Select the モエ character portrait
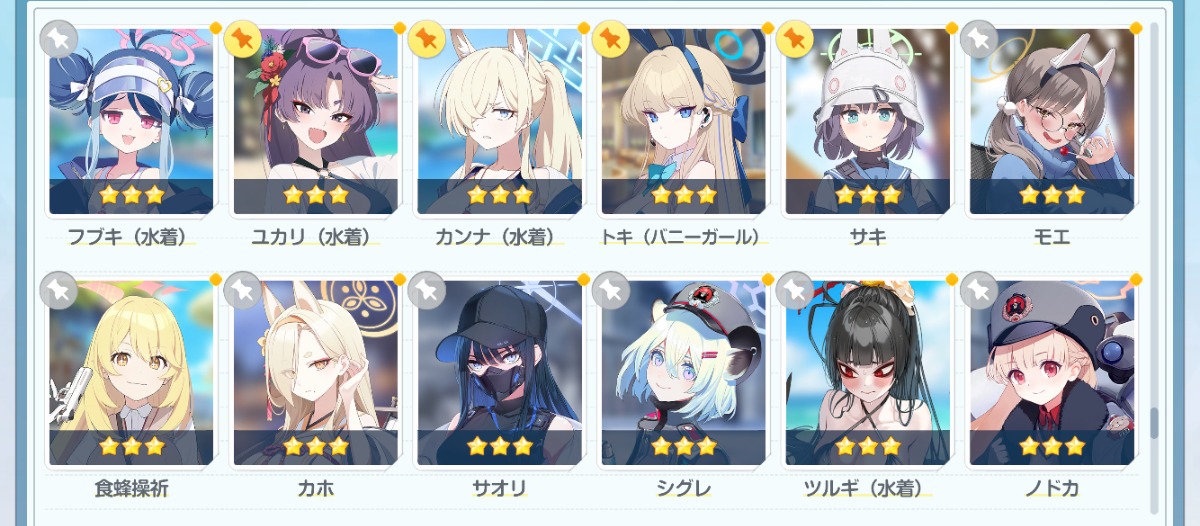The height and width of the screenshot is (526, 1200). coord(1051,121)
